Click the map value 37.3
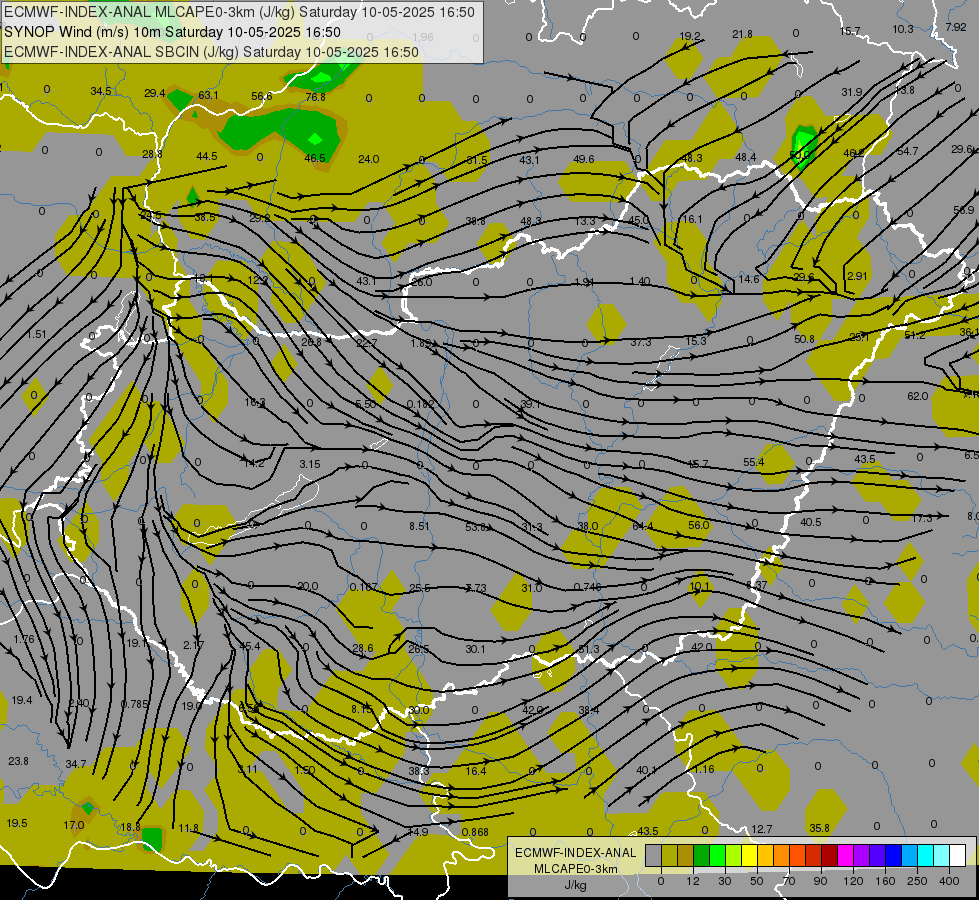This screenshot has height=900, width=979. (641, 342)
